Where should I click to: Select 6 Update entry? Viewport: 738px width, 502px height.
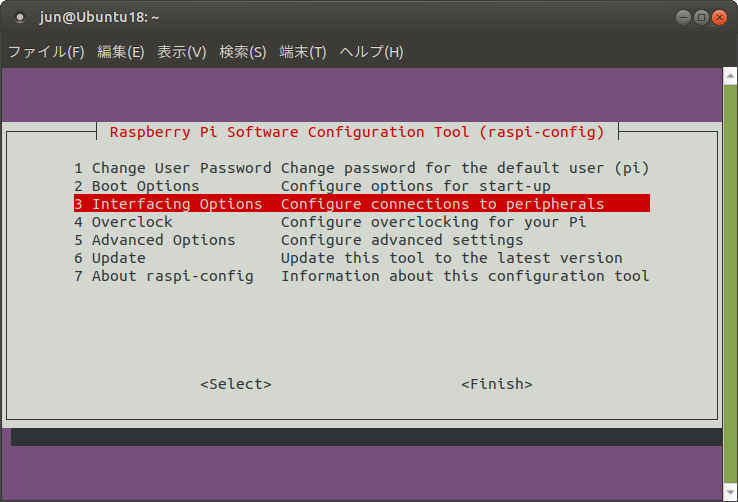coord(361,258)
